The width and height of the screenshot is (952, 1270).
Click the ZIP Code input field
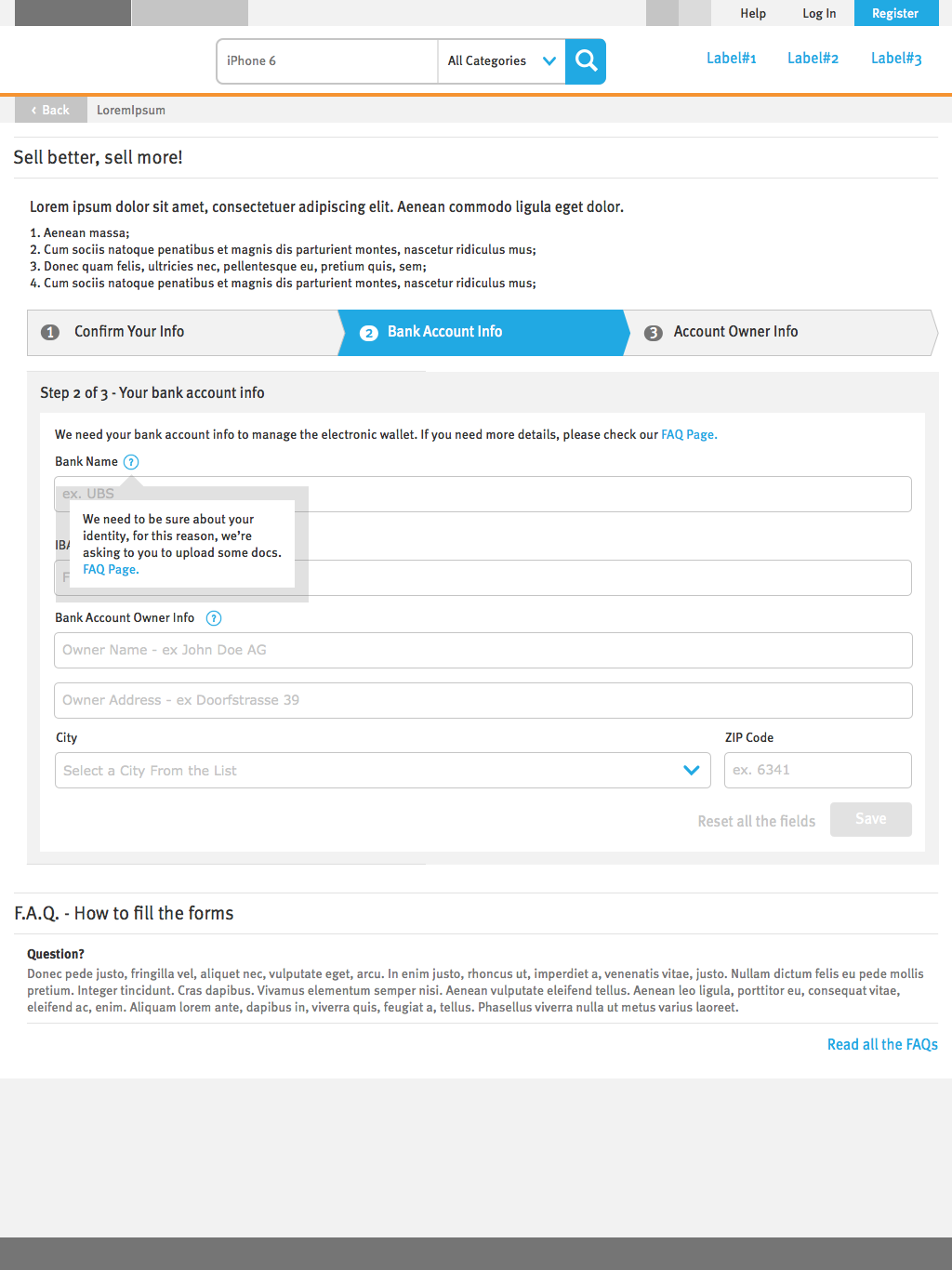(818, 771)
